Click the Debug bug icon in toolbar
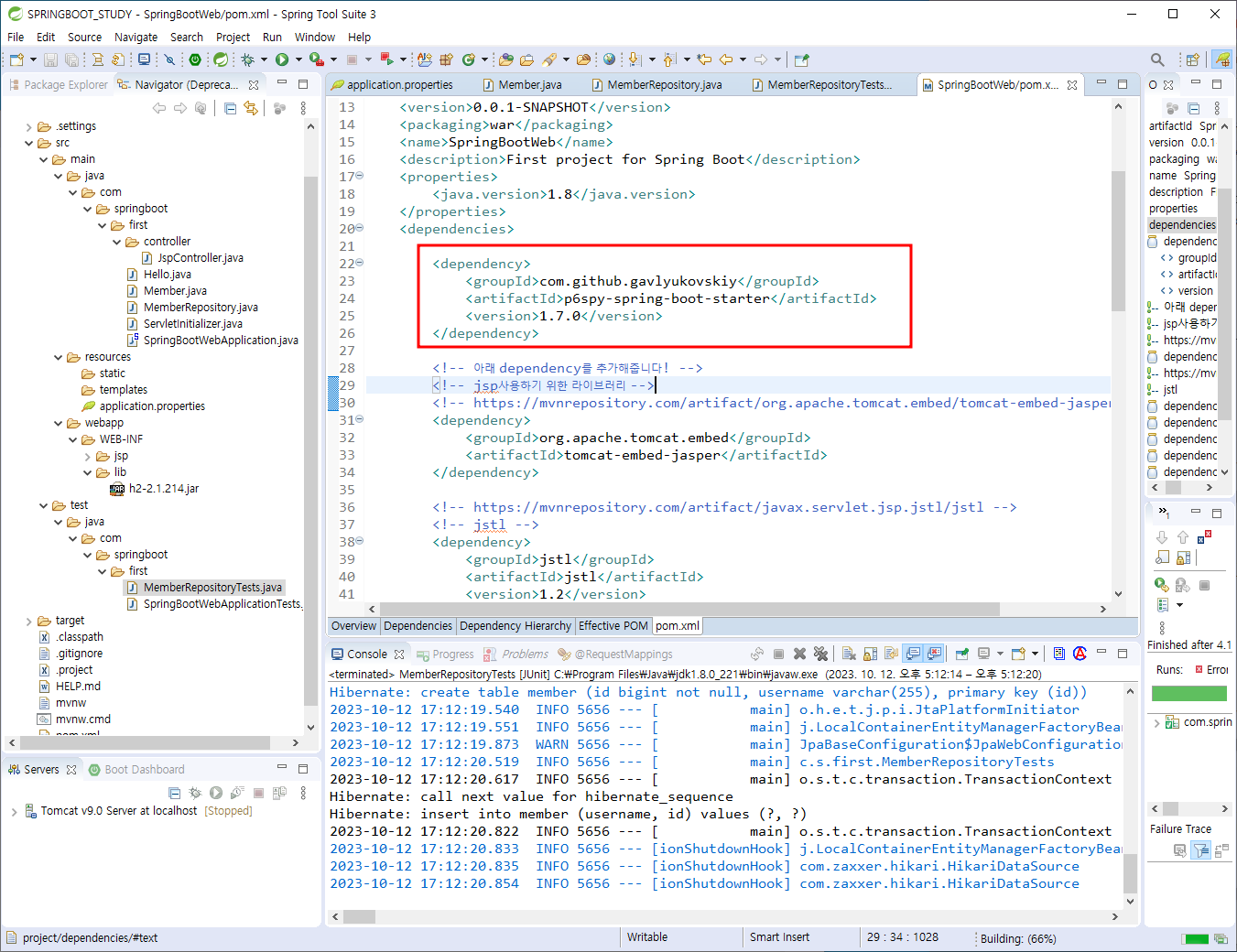The height and width of the screenshot is (952, 1237). pos(247,59)
